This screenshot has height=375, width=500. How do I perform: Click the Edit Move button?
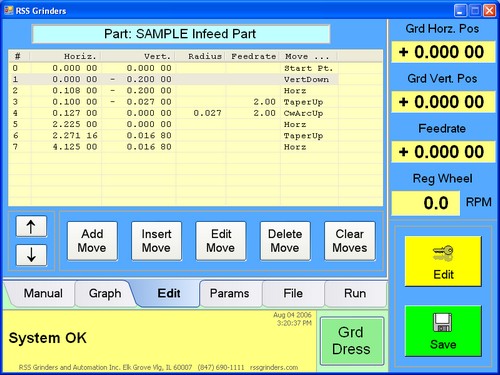pyautogui.click(x=221, y=241)
